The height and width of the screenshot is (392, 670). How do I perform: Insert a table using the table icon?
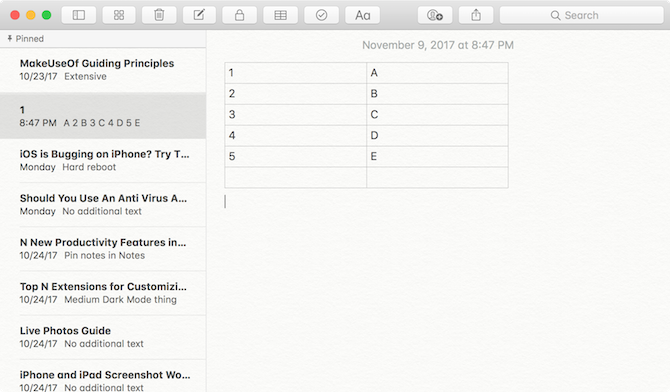point(280,15)
